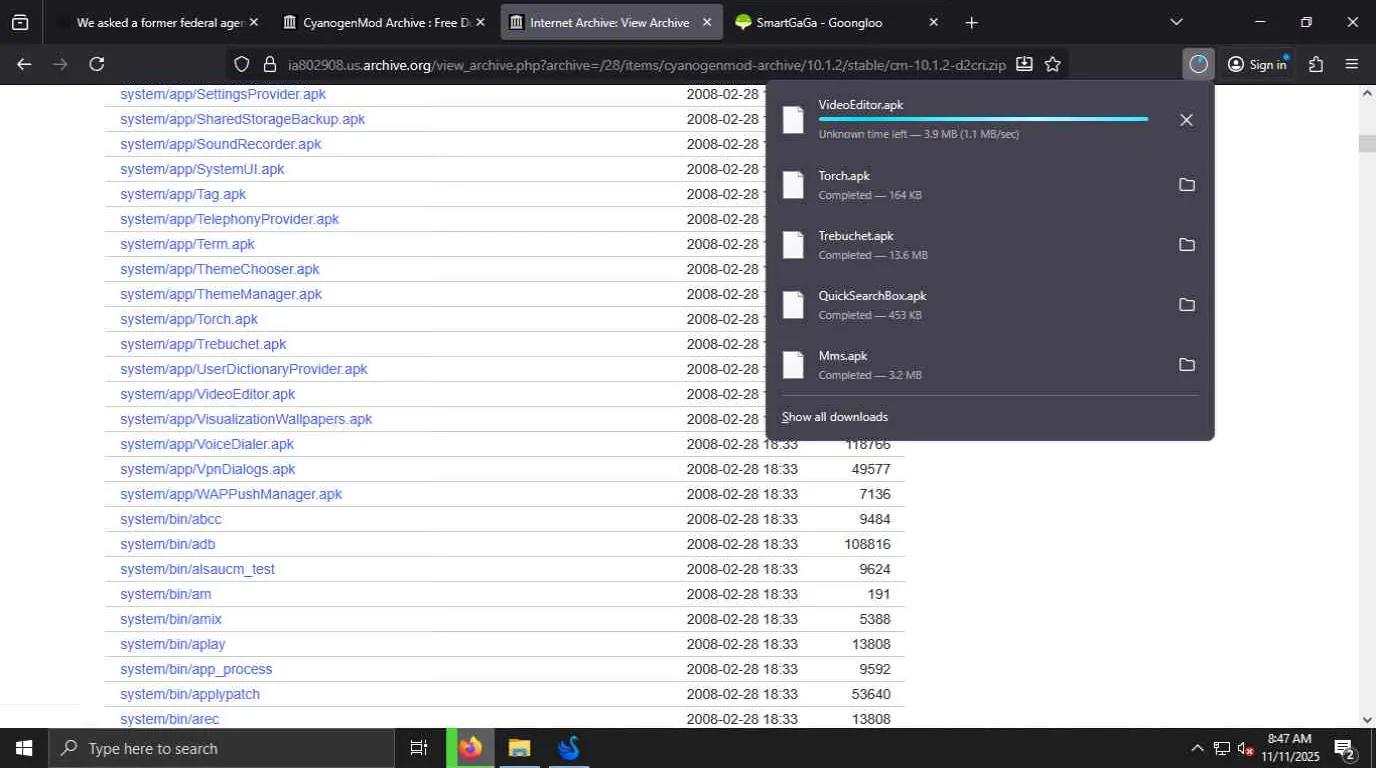Screen dimensions: 1376x768
Task: Open the Windows notification center
Action: click(x=1344, y=748)
